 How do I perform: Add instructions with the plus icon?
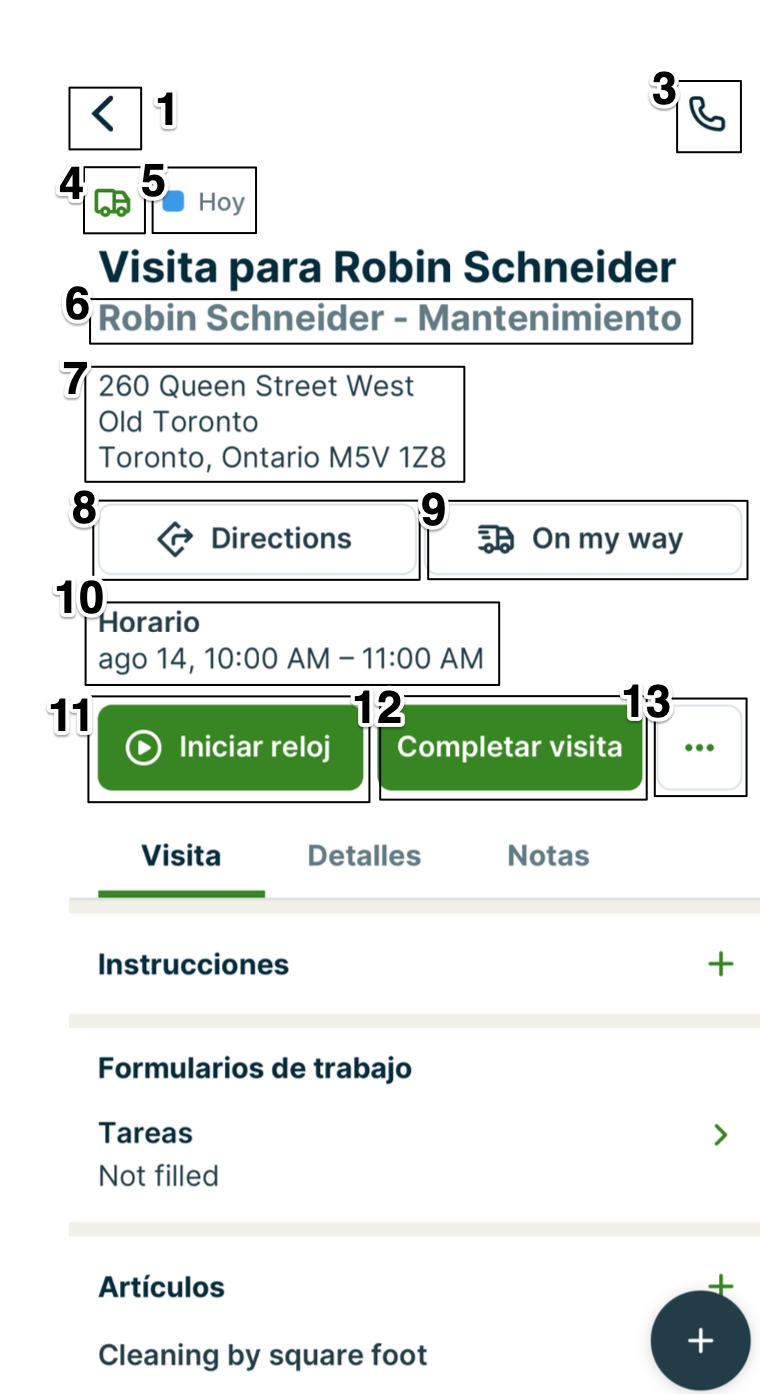[720, 965]
